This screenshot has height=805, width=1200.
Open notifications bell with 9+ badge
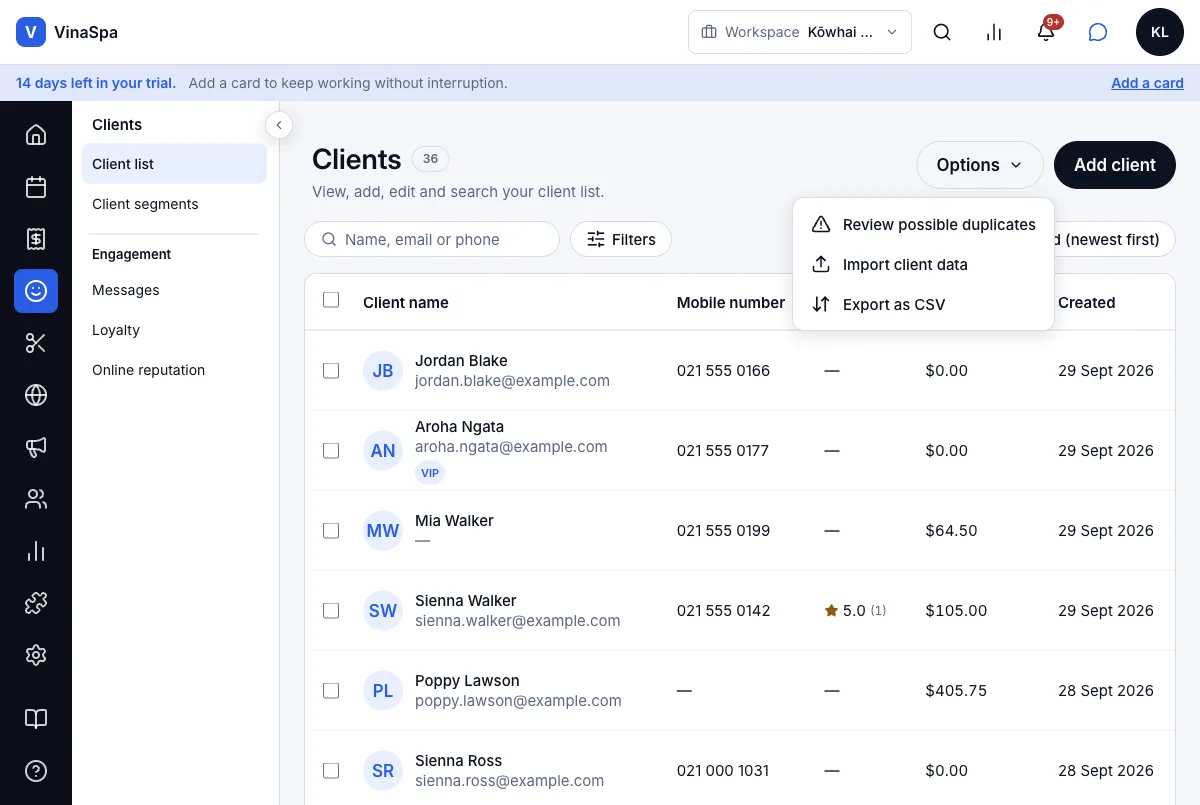(1046, 32)
